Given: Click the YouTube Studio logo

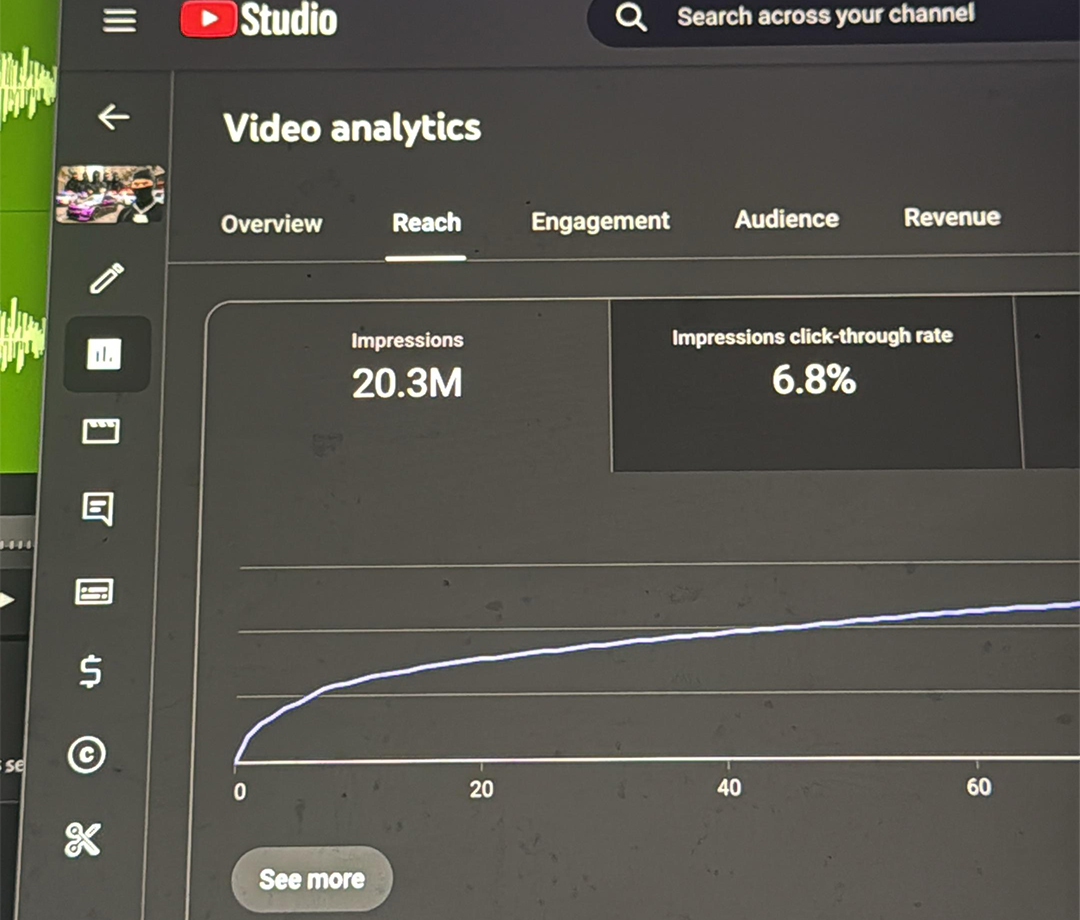Looking at the screenshot, I should [x=259, y=20].
